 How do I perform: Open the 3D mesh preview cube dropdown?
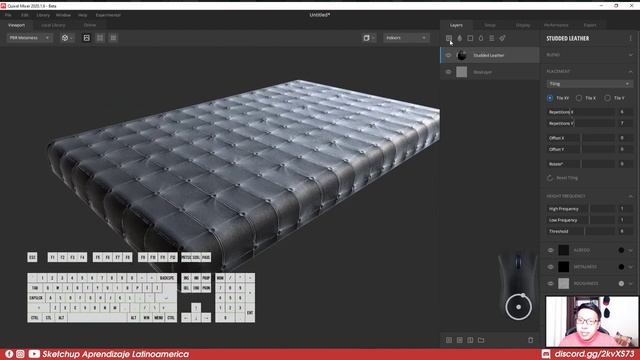(x=67, y=38)
